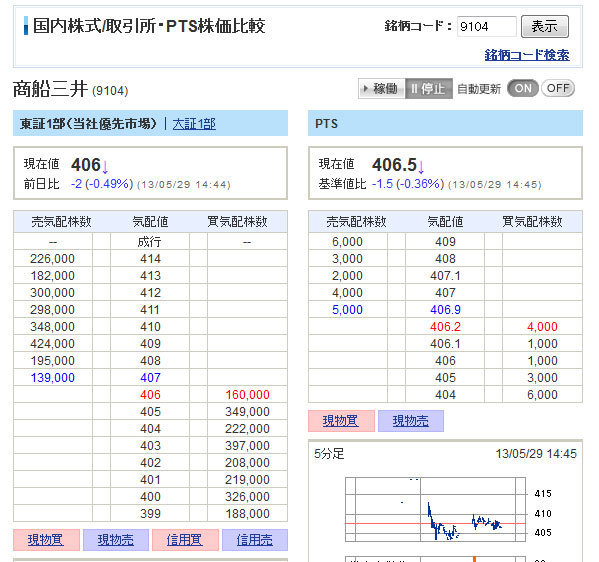The image size is (599, 562).
Task: Click TSE ask quantity 226,000
Action: [x=53, y=259]
